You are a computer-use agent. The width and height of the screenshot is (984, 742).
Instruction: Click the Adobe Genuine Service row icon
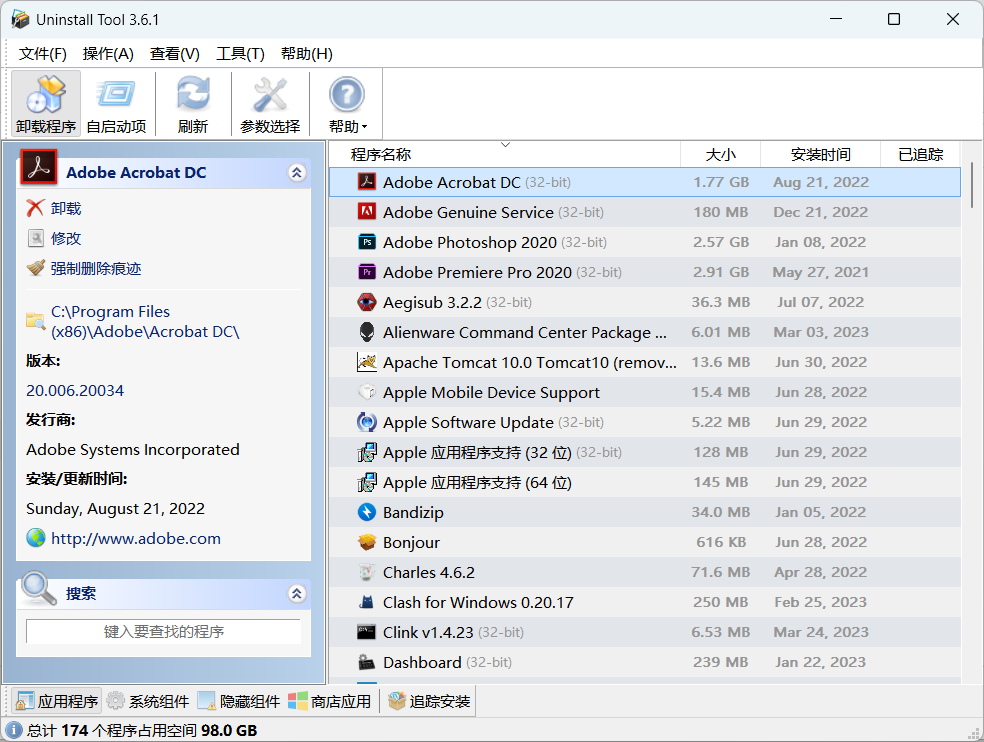coord(366,212)
